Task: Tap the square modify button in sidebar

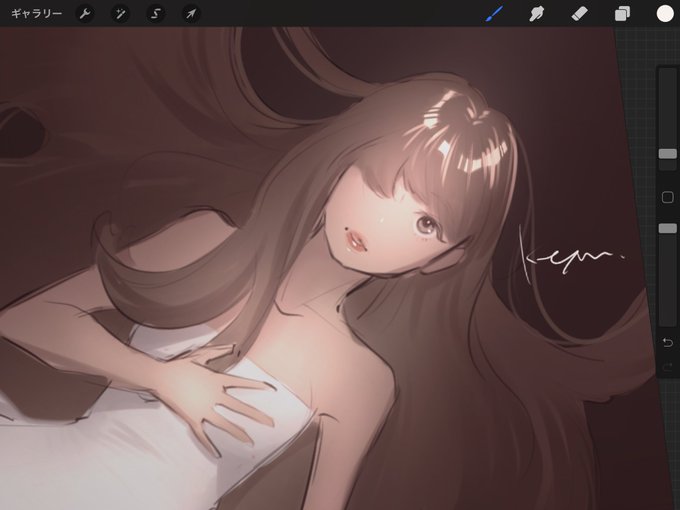Action: point(667,197)
